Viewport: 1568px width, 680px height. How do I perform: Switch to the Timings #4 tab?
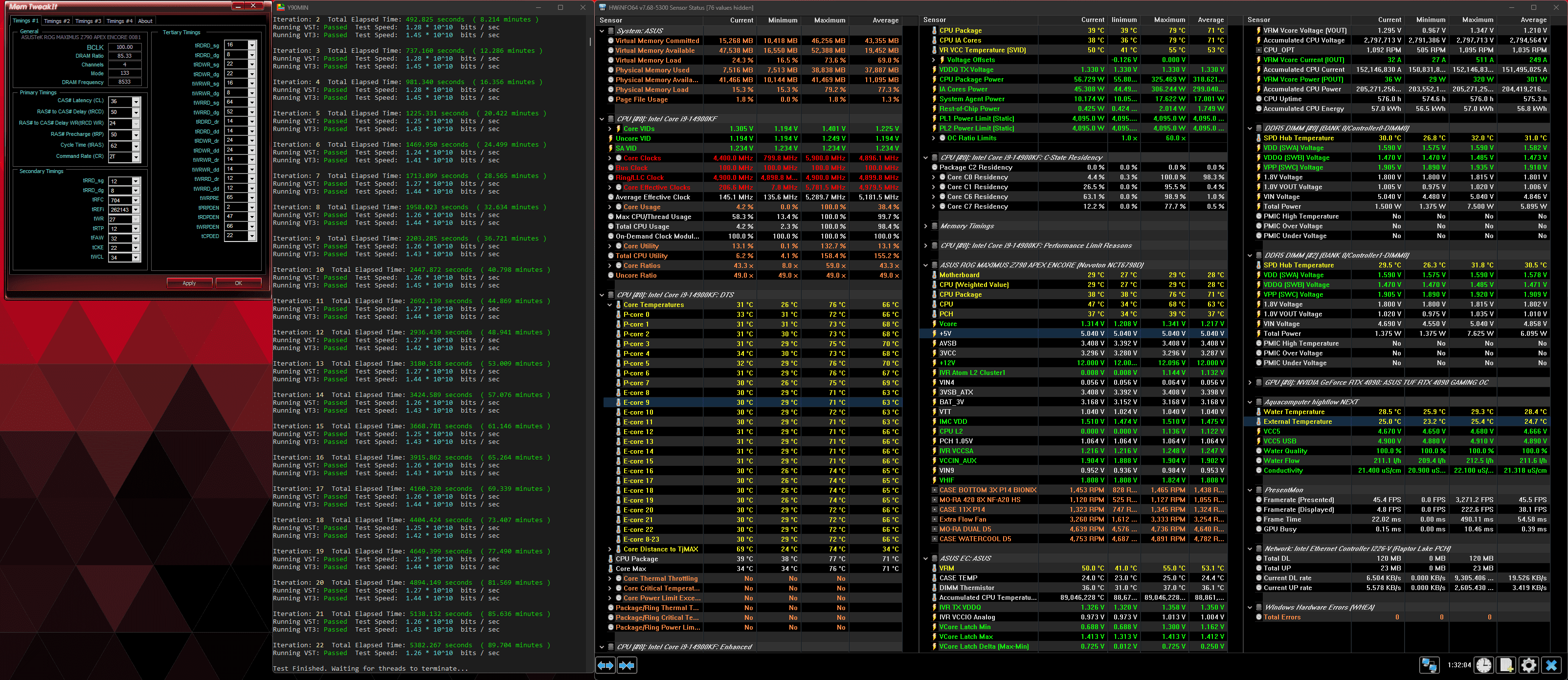click(x=119, y=21)
